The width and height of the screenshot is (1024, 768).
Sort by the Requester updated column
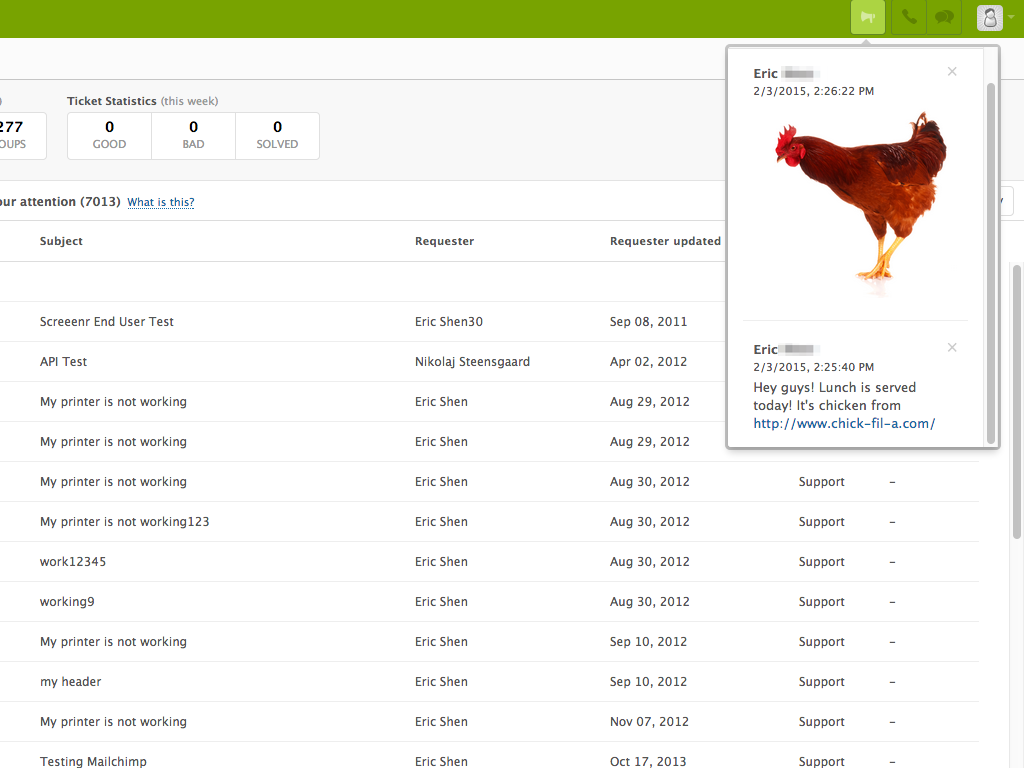pyautogui.click(x=665, y=241)
